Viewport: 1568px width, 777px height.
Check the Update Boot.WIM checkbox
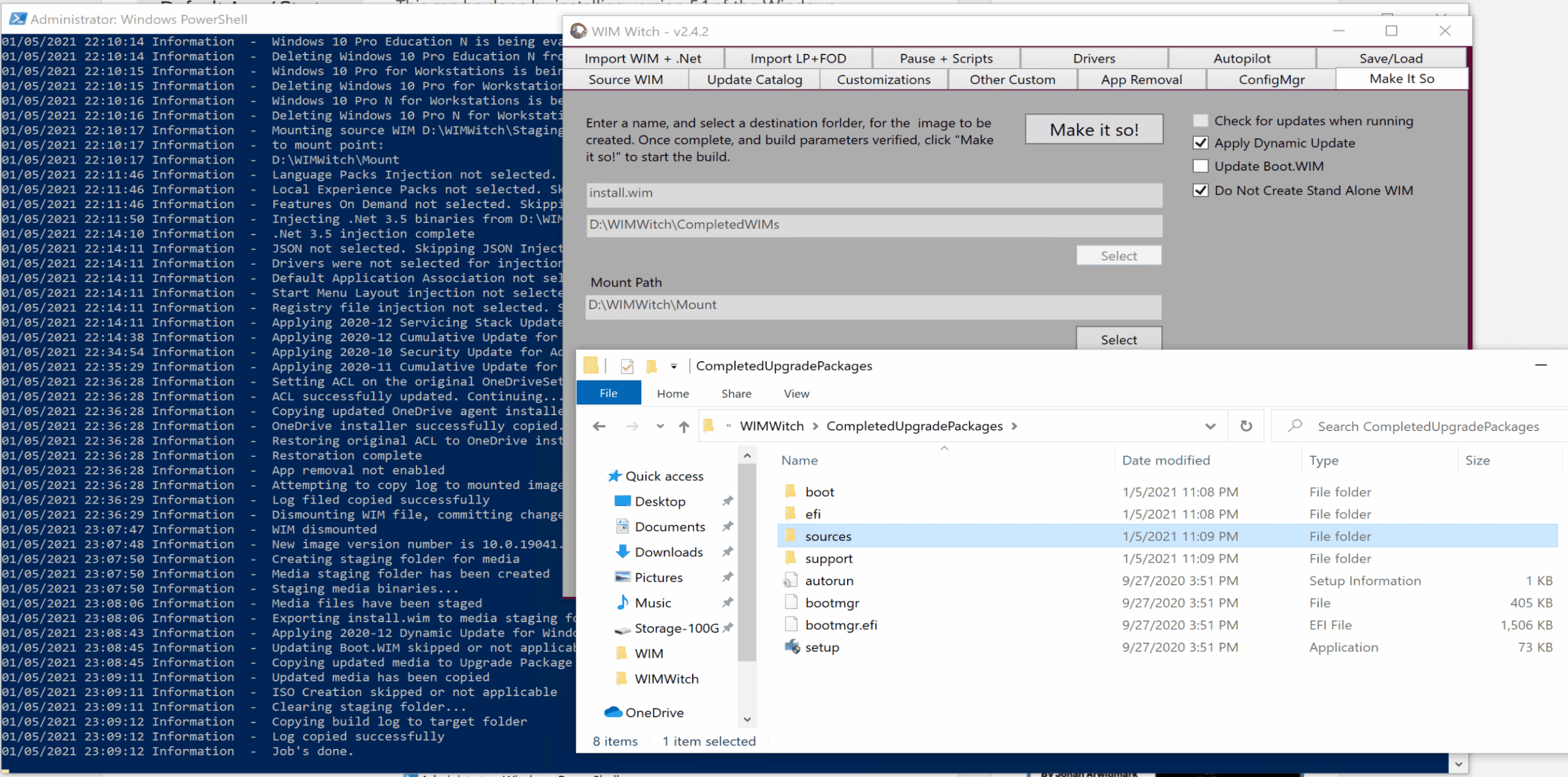[x=1200, y=166]
